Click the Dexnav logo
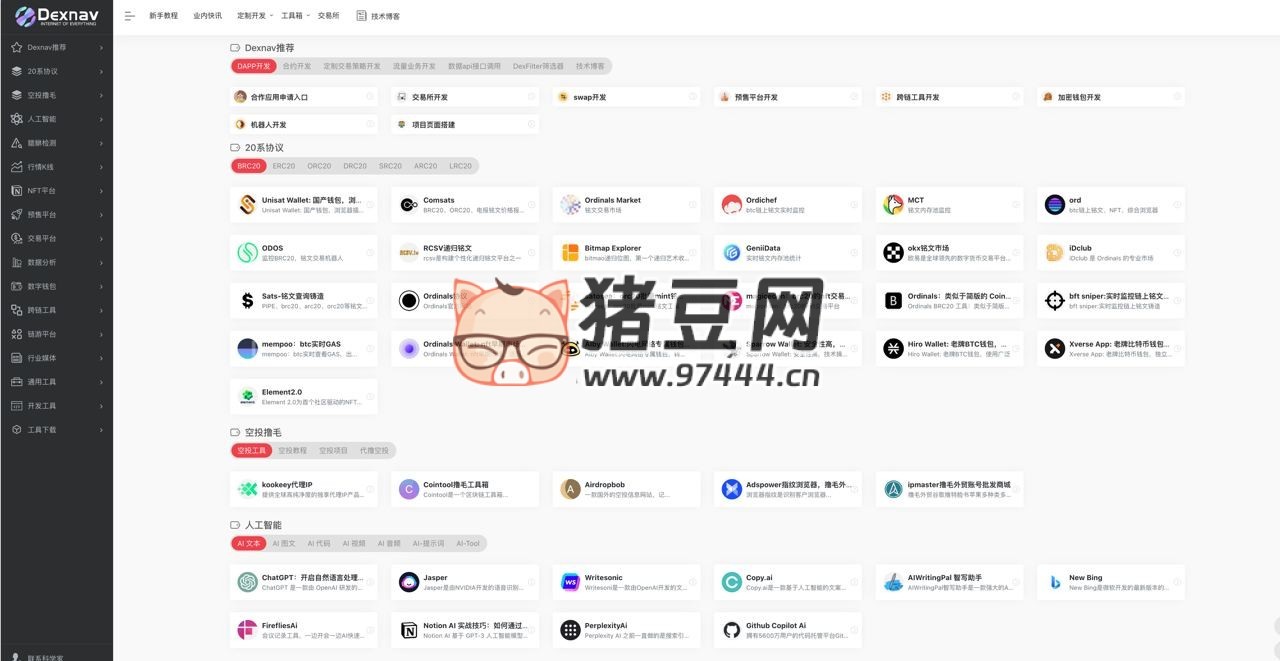 tap(56, 16)
